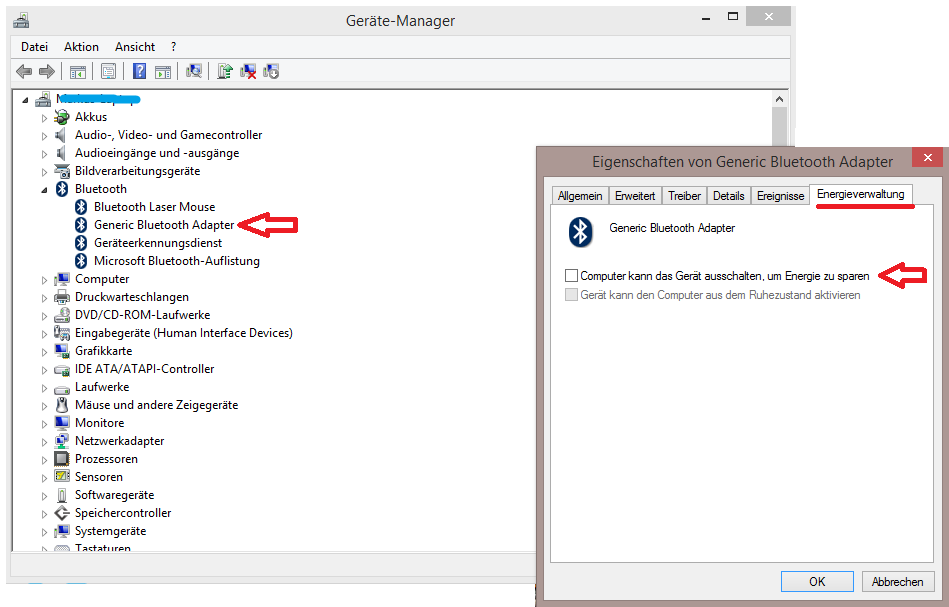
Task: Click the DVD/CD-ROM-Laufwerke disc icon
Action: click(x=62, y=315)
